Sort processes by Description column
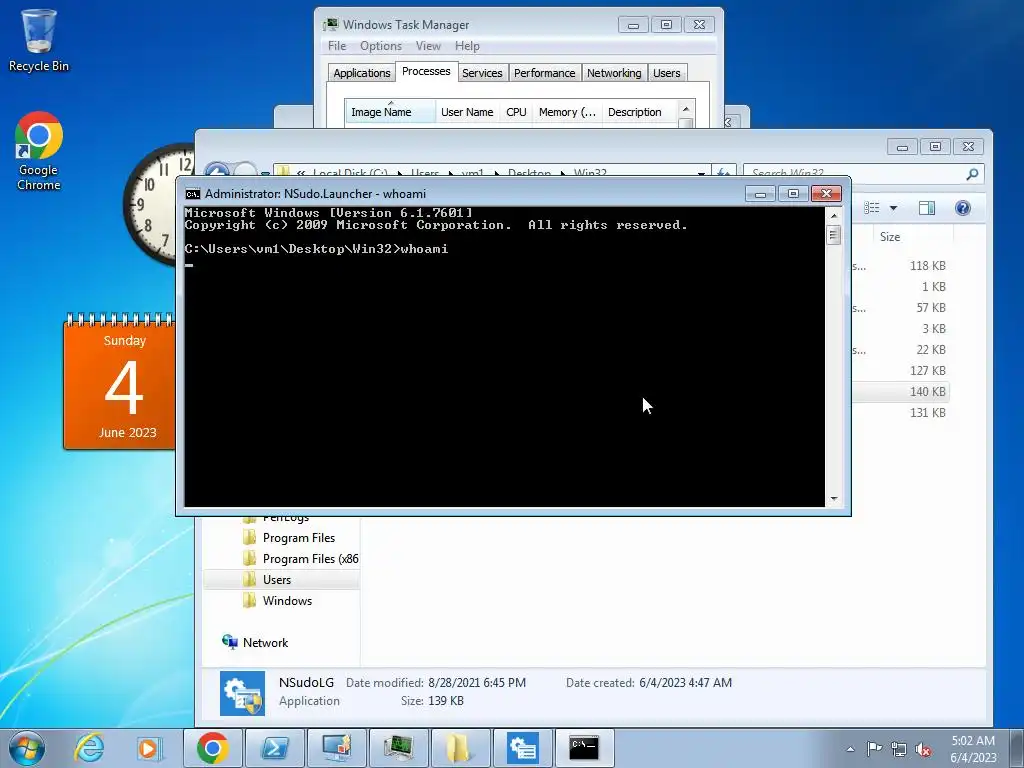Image resolution: width=1024 pixels, height=768 pixels. click(640, 112)
